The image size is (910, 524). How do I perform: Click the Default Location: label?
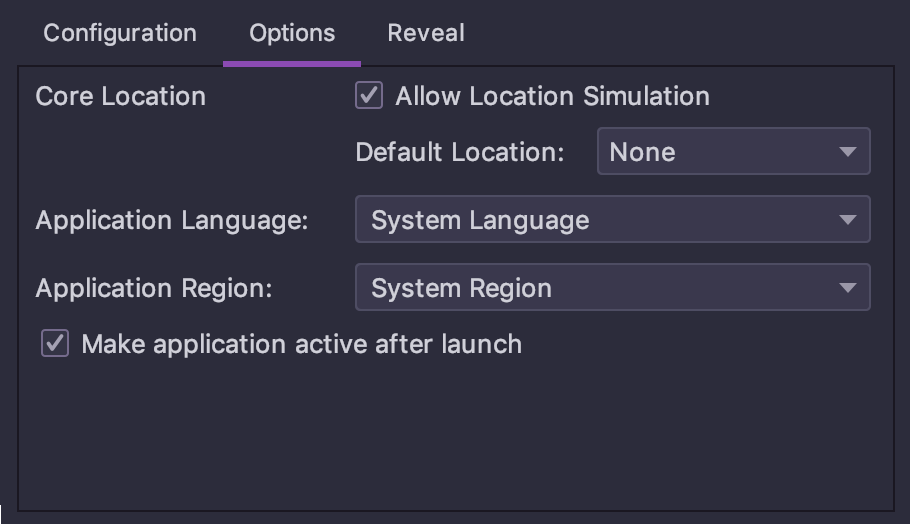click(460, 152)
